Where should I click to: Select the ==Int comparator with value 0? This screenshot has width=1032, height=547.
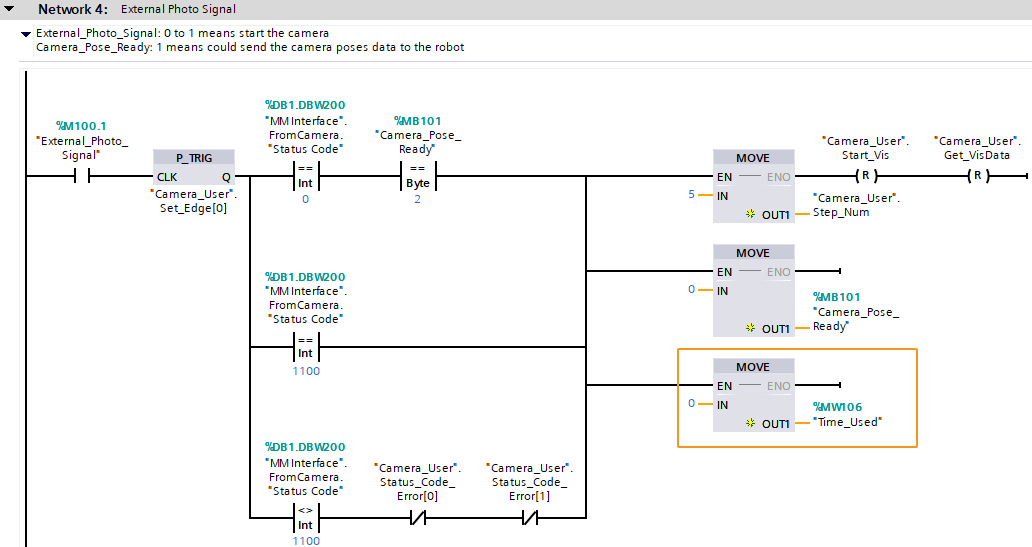(x=305, y=177)
